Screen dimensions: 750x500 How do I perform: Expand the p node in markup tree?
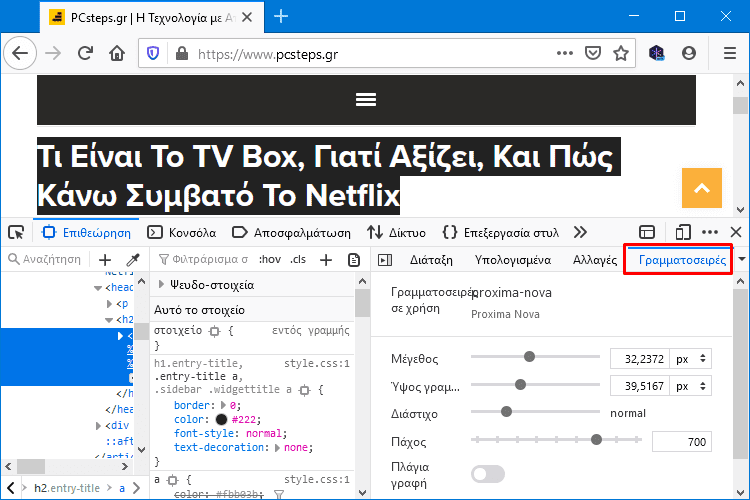pos(109,303)
